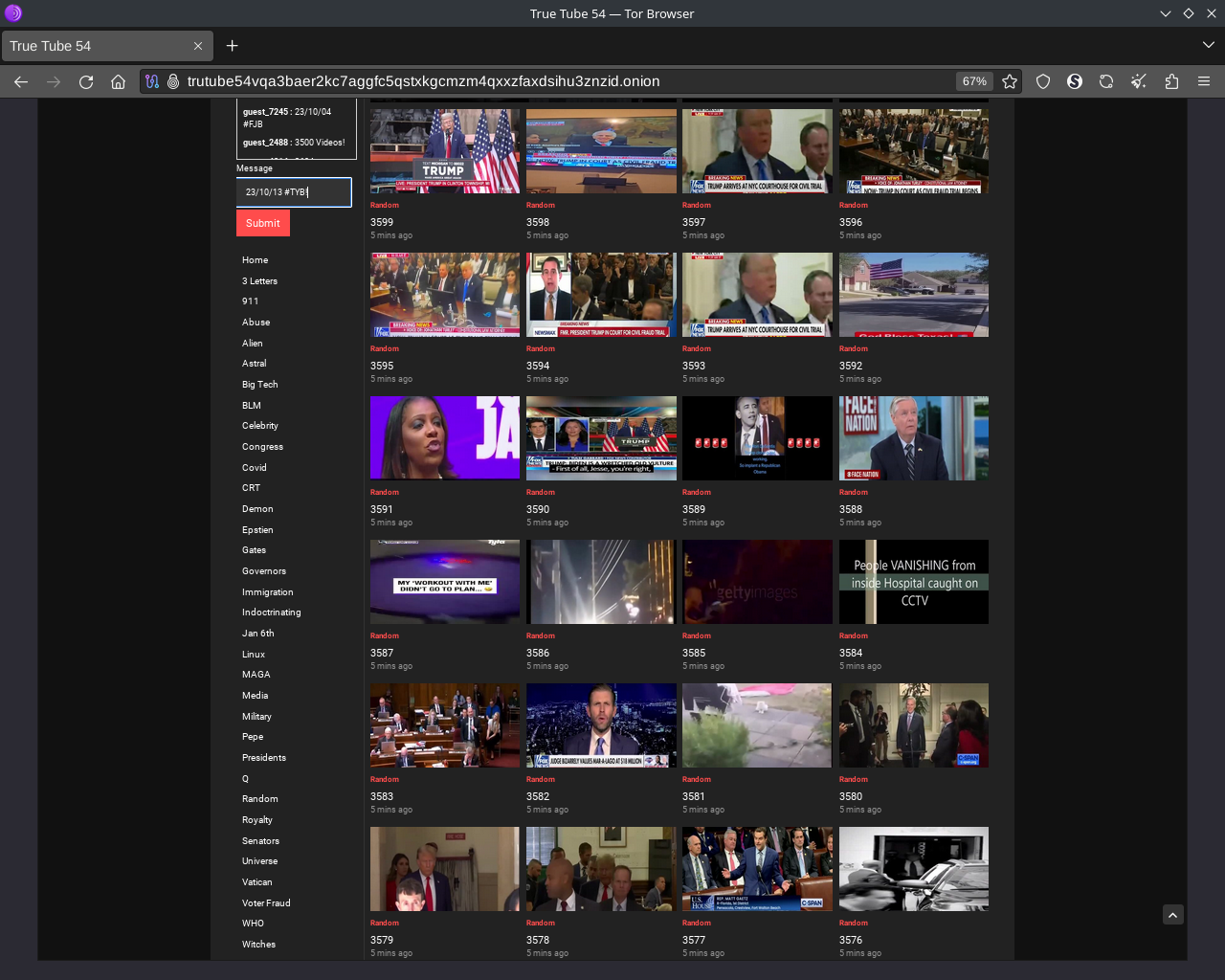The image size is (1225, 980).
Task: Expand the list all tabs chevron
Action: click(1208, 45)
